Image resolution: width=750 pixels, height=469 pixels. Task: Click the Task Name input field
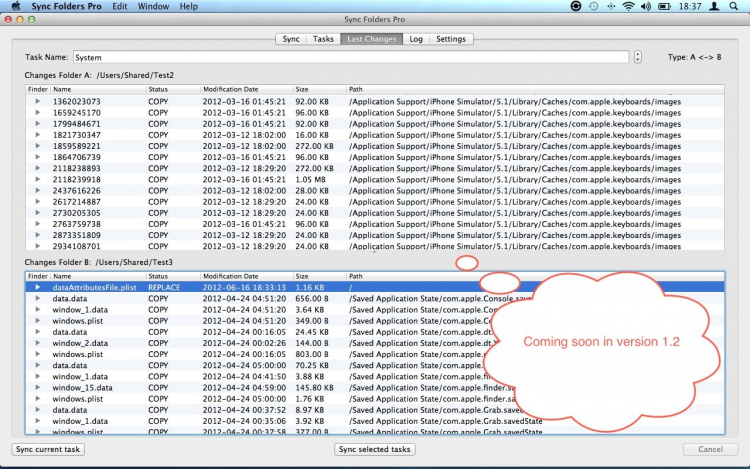[351, 57]
